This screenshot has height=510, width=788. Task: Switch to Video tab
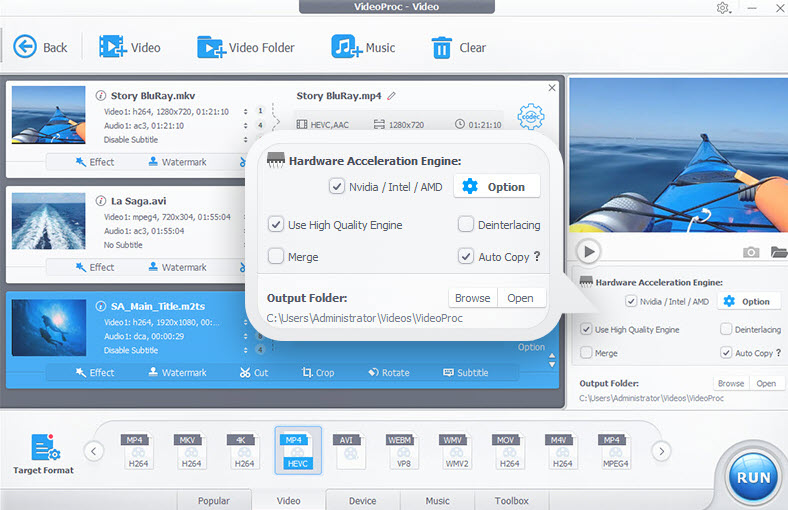coord(288,500)
